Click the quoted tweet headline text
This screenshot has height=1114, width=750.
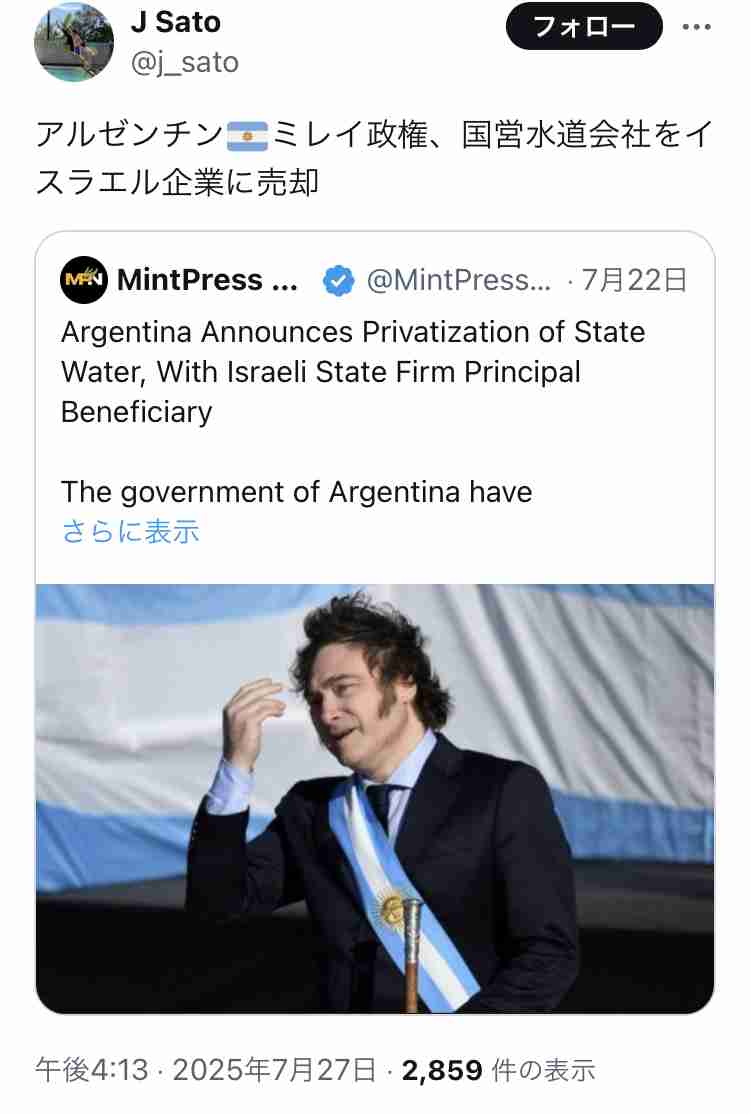[x=353, y=372]
